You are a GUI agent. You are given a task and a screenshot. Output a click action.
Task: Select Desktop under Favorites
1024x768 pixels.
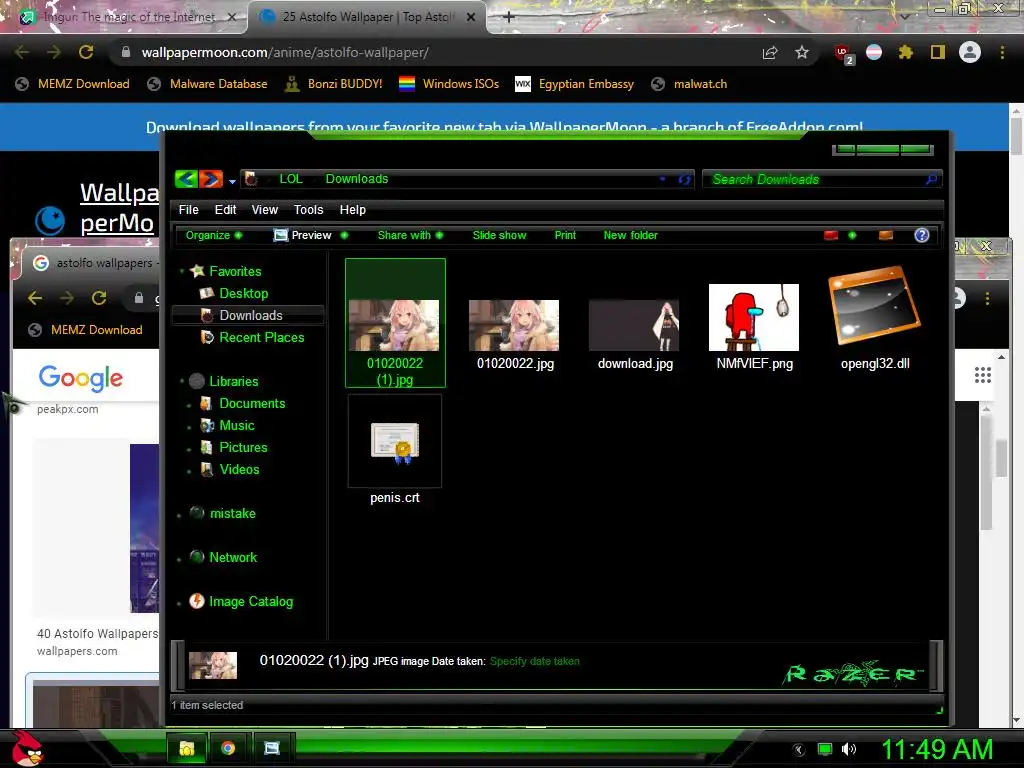point(243,293)
